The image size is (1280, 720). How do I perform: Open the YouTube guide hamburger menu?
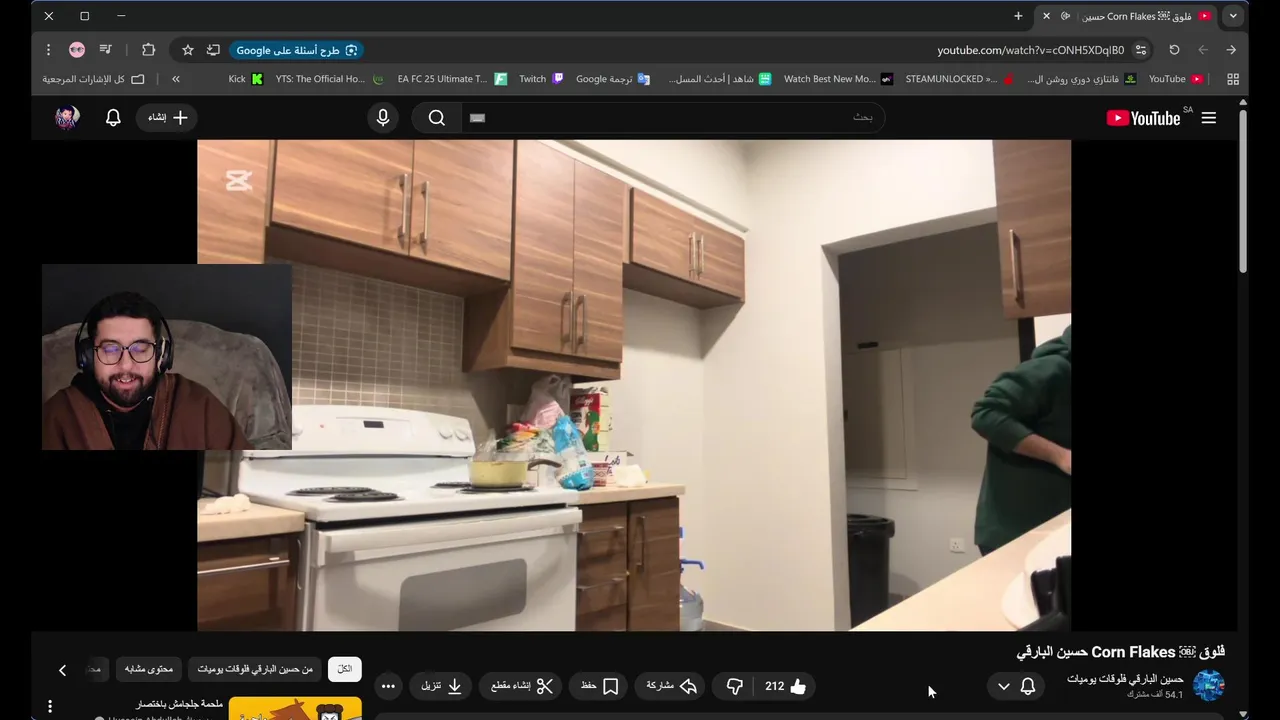coord(1209,118)
